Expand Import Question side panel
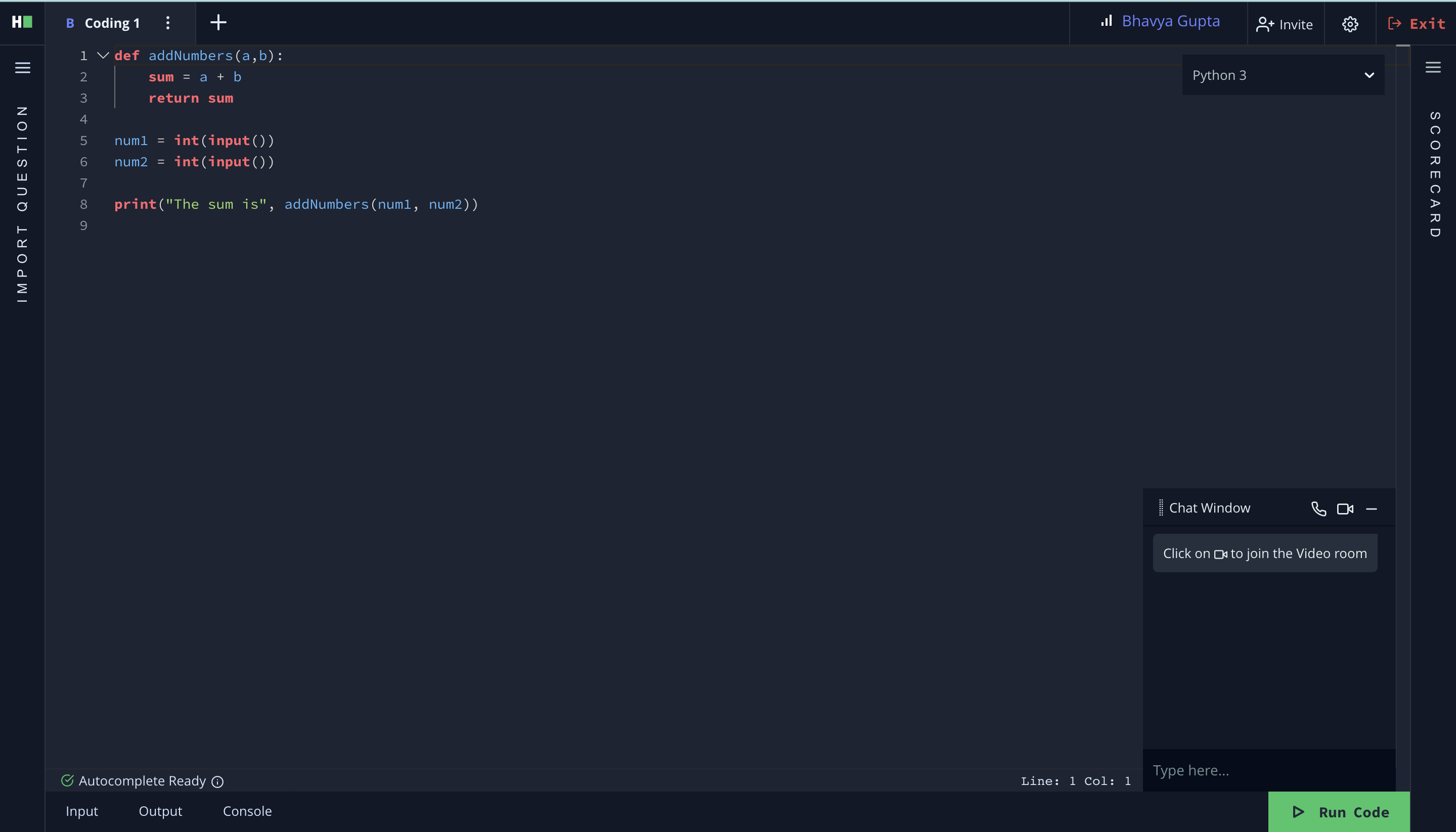Viewport: 1456px width, 832px height. 22,204
